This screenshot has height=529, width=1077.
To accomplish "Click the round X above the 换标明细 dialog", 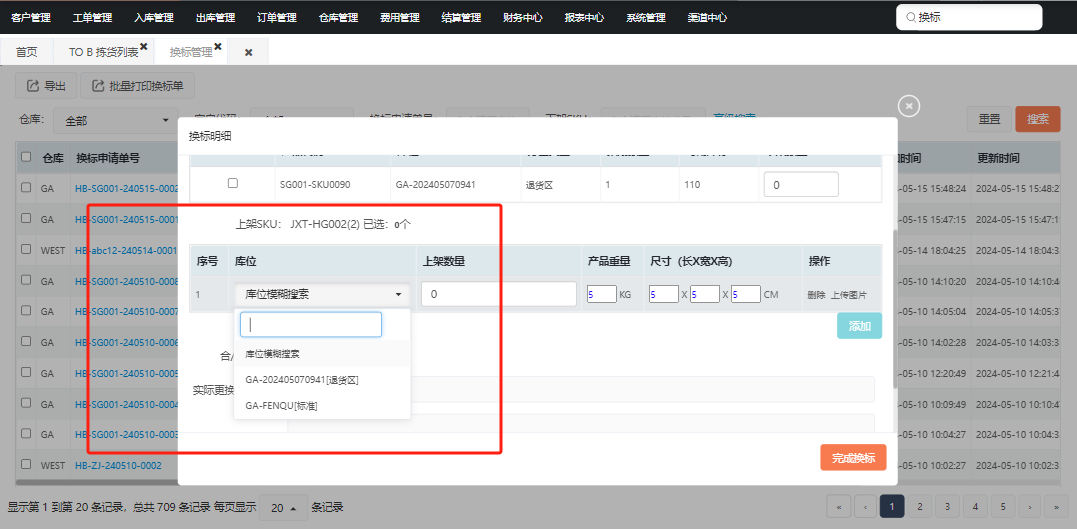I will pyautogui.click(x=909, y=106).
